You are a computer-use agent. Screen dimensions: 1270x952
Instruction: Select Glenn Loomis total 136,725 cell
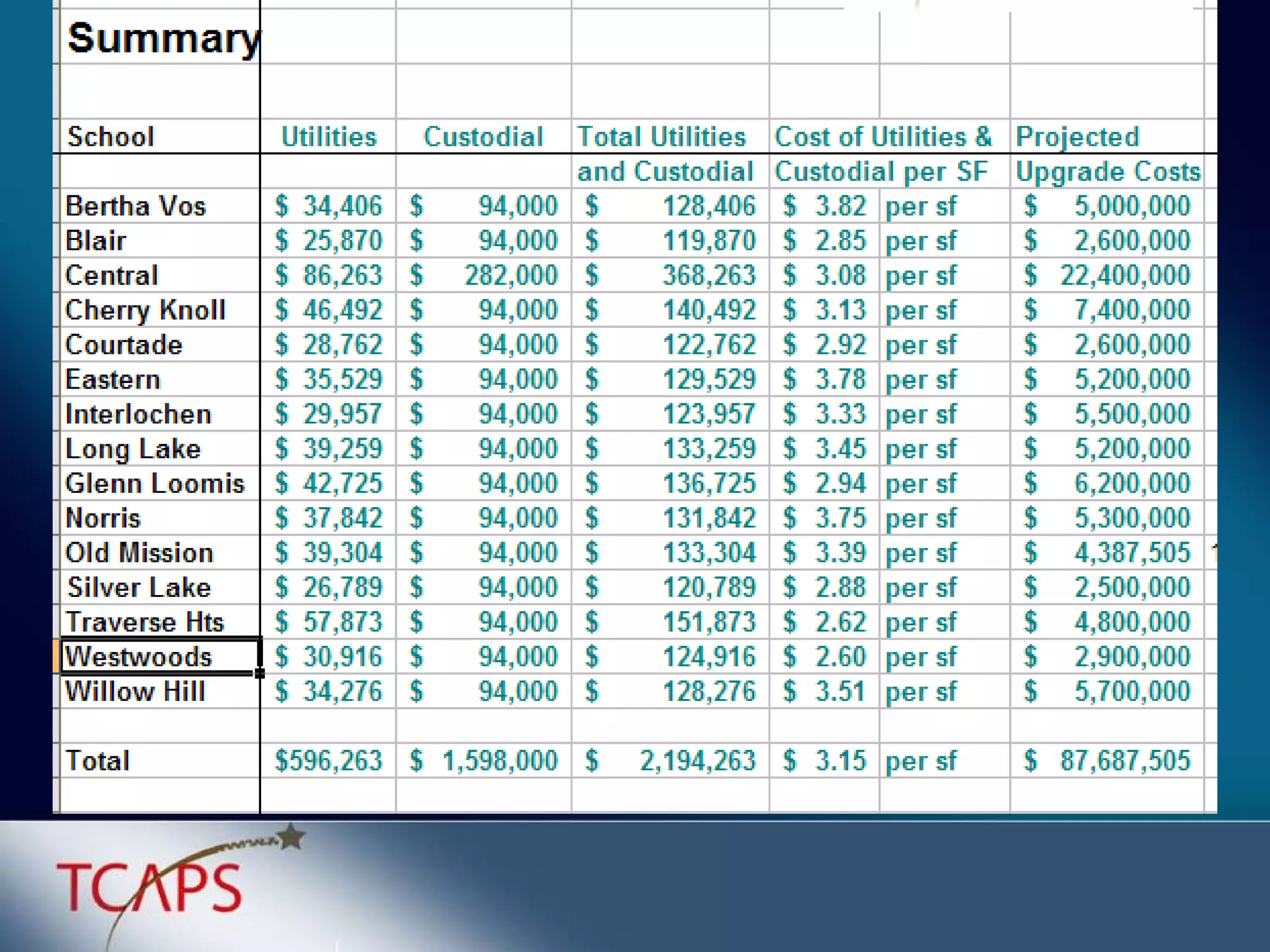coord(709,483)
